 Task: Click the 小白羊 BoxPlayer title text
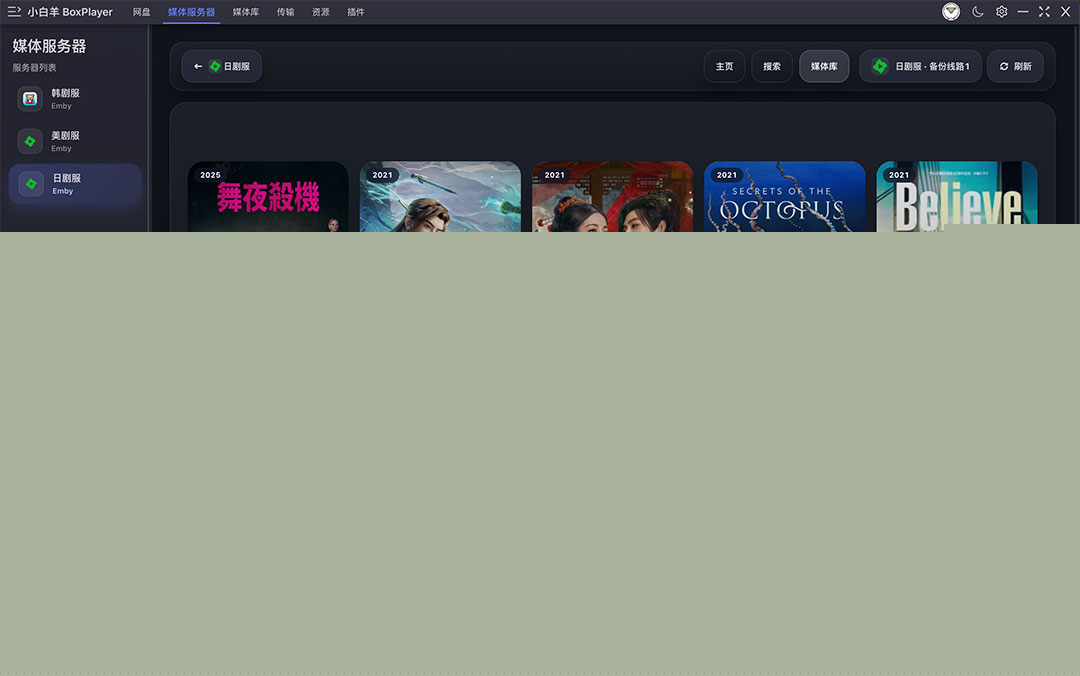click(70, 12)
